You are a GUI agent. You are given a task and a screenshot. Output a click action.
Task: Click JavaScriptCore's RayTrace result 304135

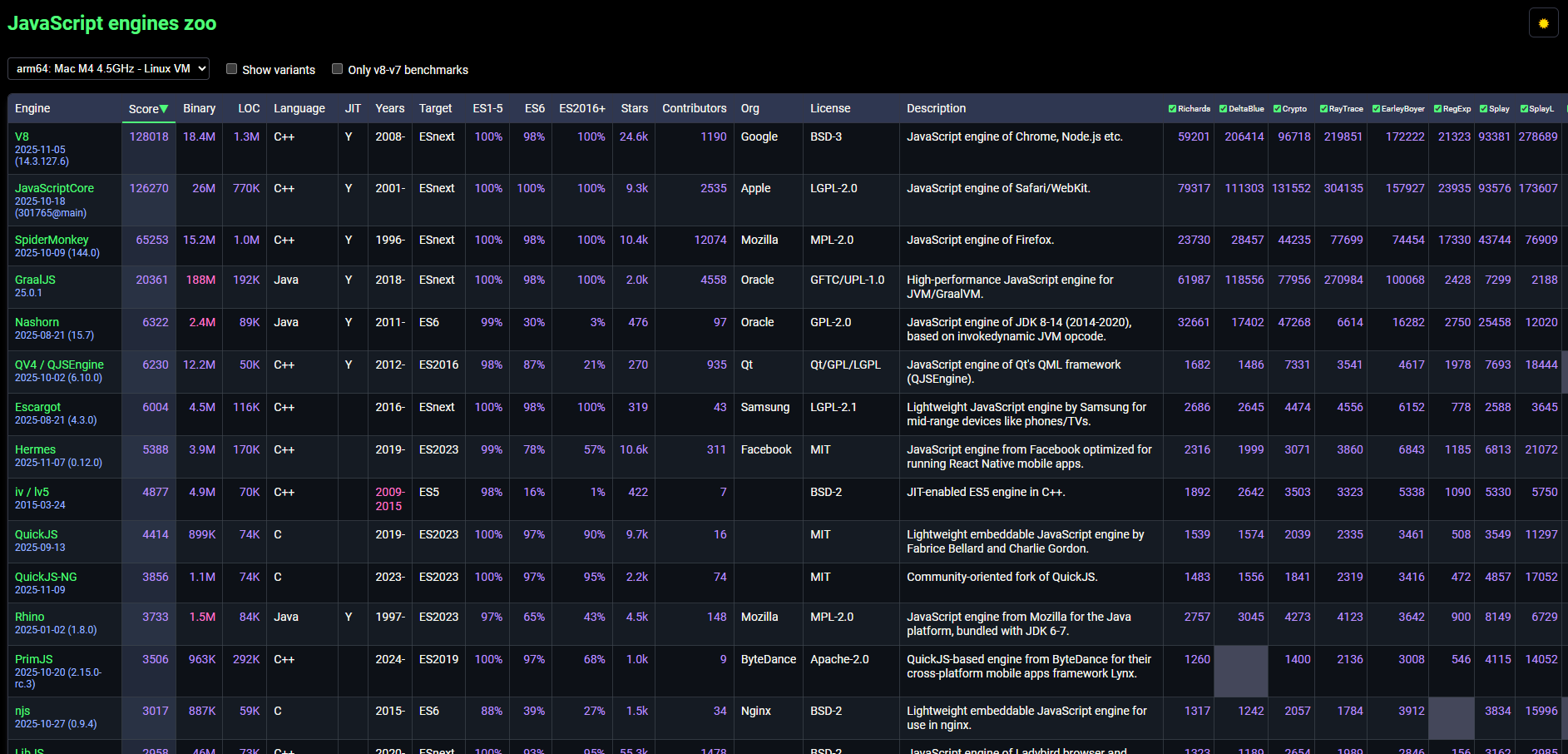pyautogui.click(x=1343, y=188)
